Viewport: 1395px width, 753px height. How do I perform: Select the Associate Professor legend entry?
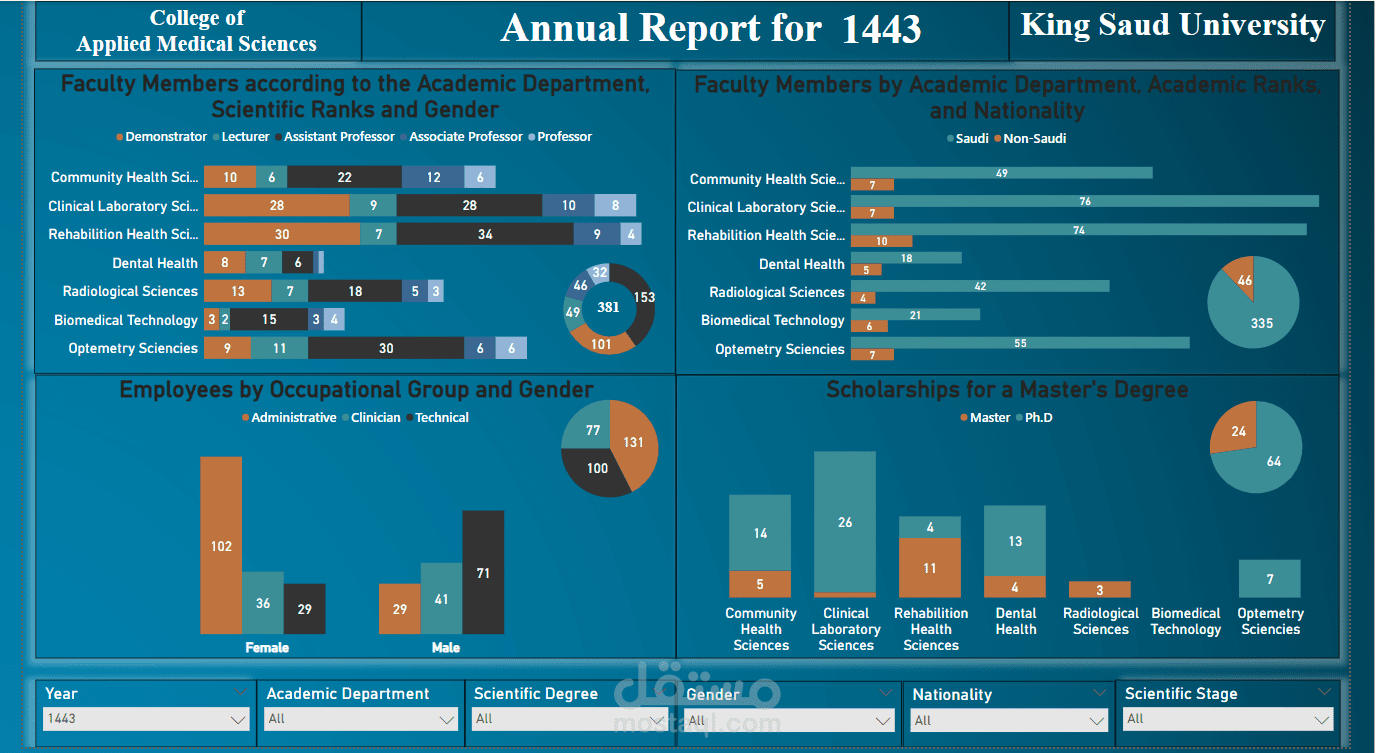pyautogui.click(x=461, y=137)
